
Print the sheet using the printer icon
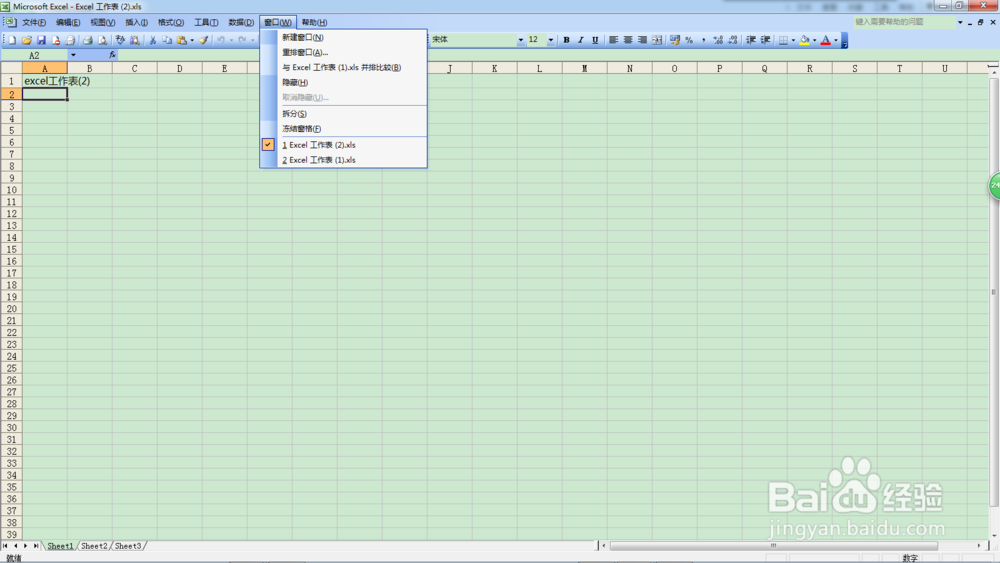tap(88, 40)
